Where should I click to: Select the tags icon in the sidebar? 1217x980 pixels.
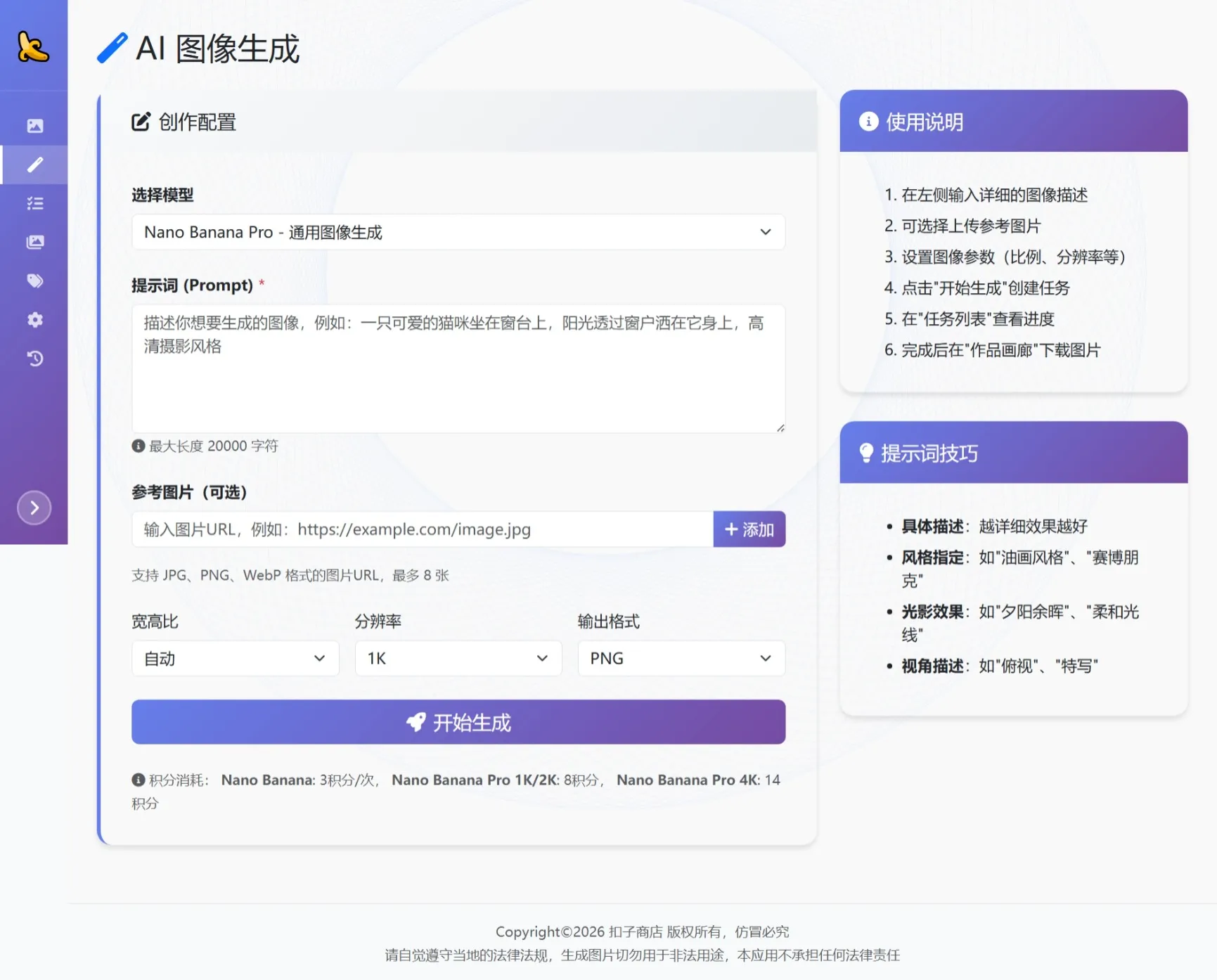point(34,281)
